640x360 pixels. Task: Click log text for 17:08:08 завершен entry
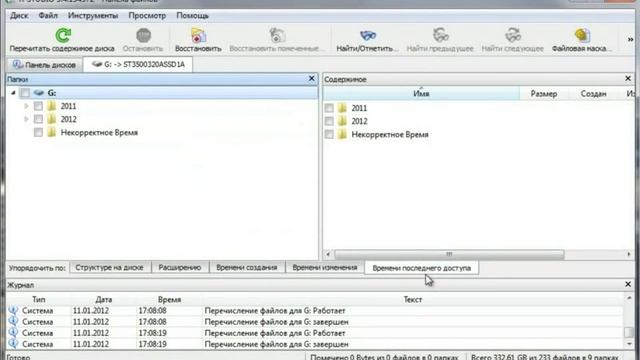[276, 322]
